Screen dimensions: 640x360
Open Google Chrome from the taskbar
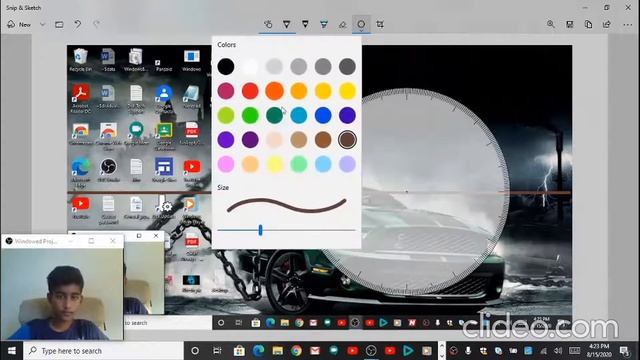(296, 351)
